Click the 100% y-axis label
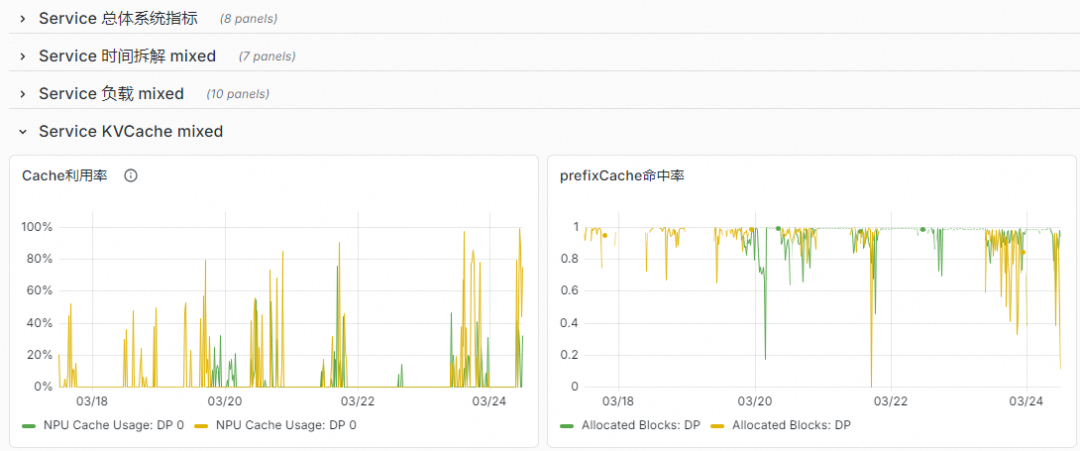Image resolution: width=1080 pixels, height=451 pixels. click(37, 227)
